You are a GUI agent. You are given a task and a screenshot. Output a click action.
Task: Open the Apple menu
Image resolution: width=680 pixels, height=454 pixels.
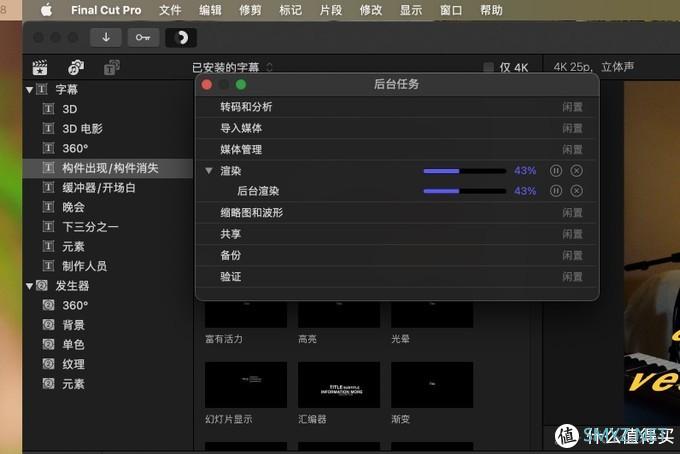[46, 10]
